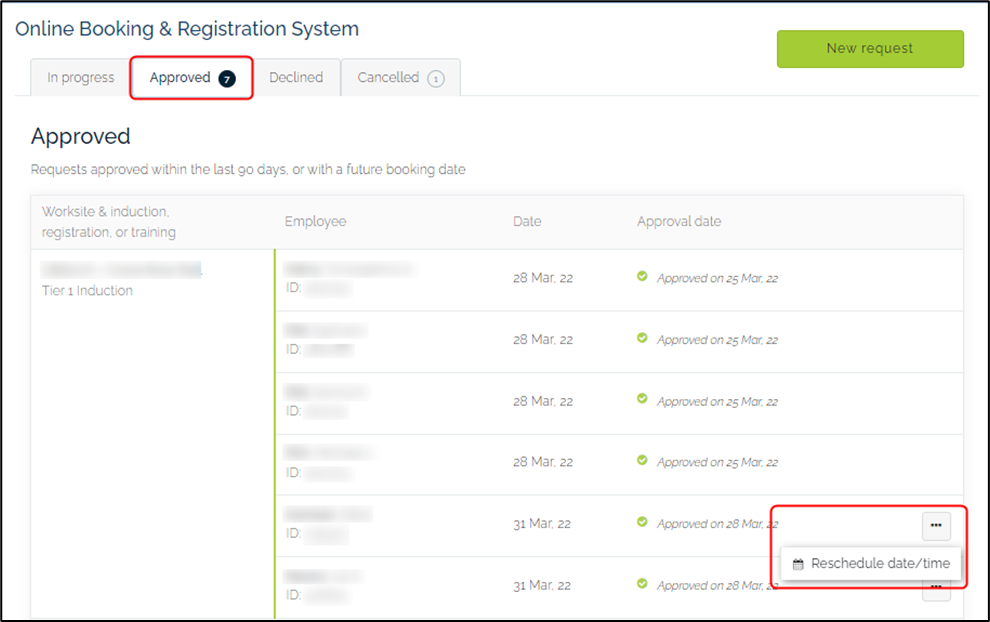The width and height of the screenshot is (990, 622).
Task: Click the Date column header
Action: pos(527,221)
